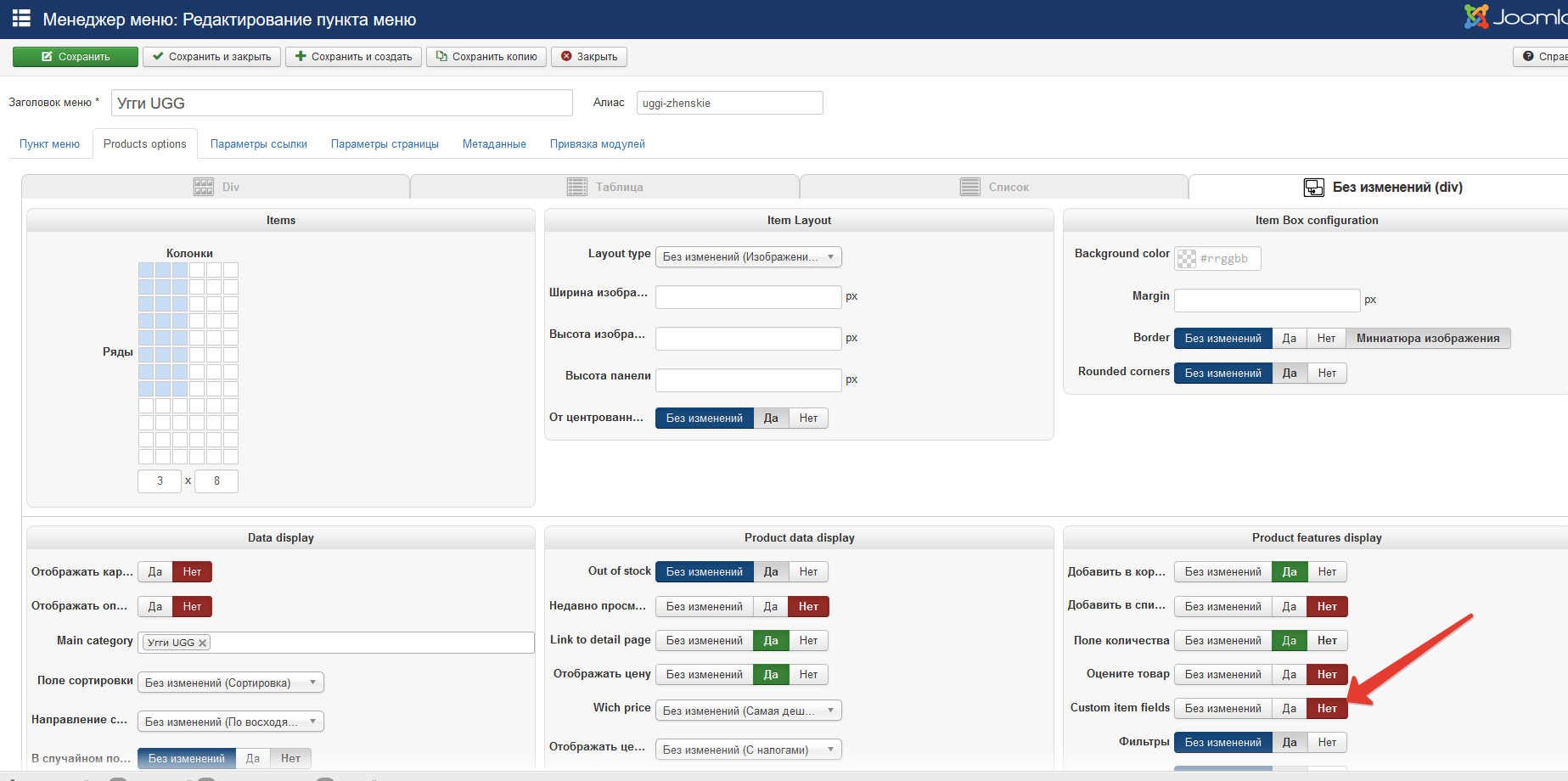Expand the Поле сортировки dropdown
The image size is (1568, 781).
tap(231, 683)
